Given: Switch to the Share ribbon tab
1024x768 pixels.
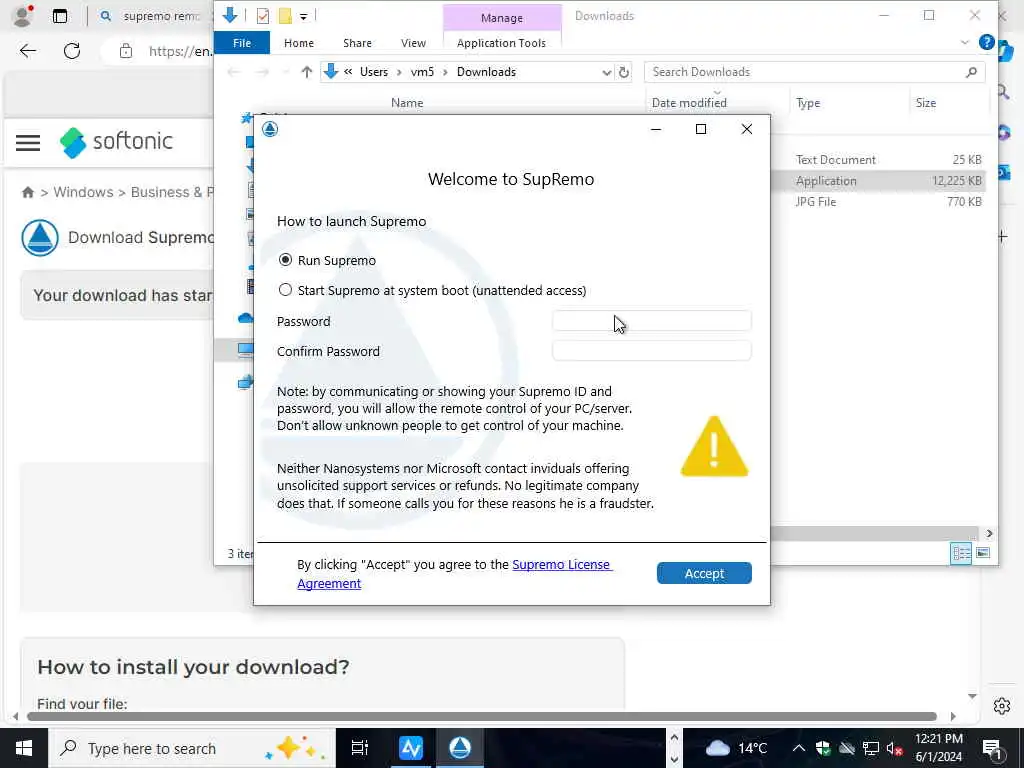Looking at the screenshot, I should (357, 42).
